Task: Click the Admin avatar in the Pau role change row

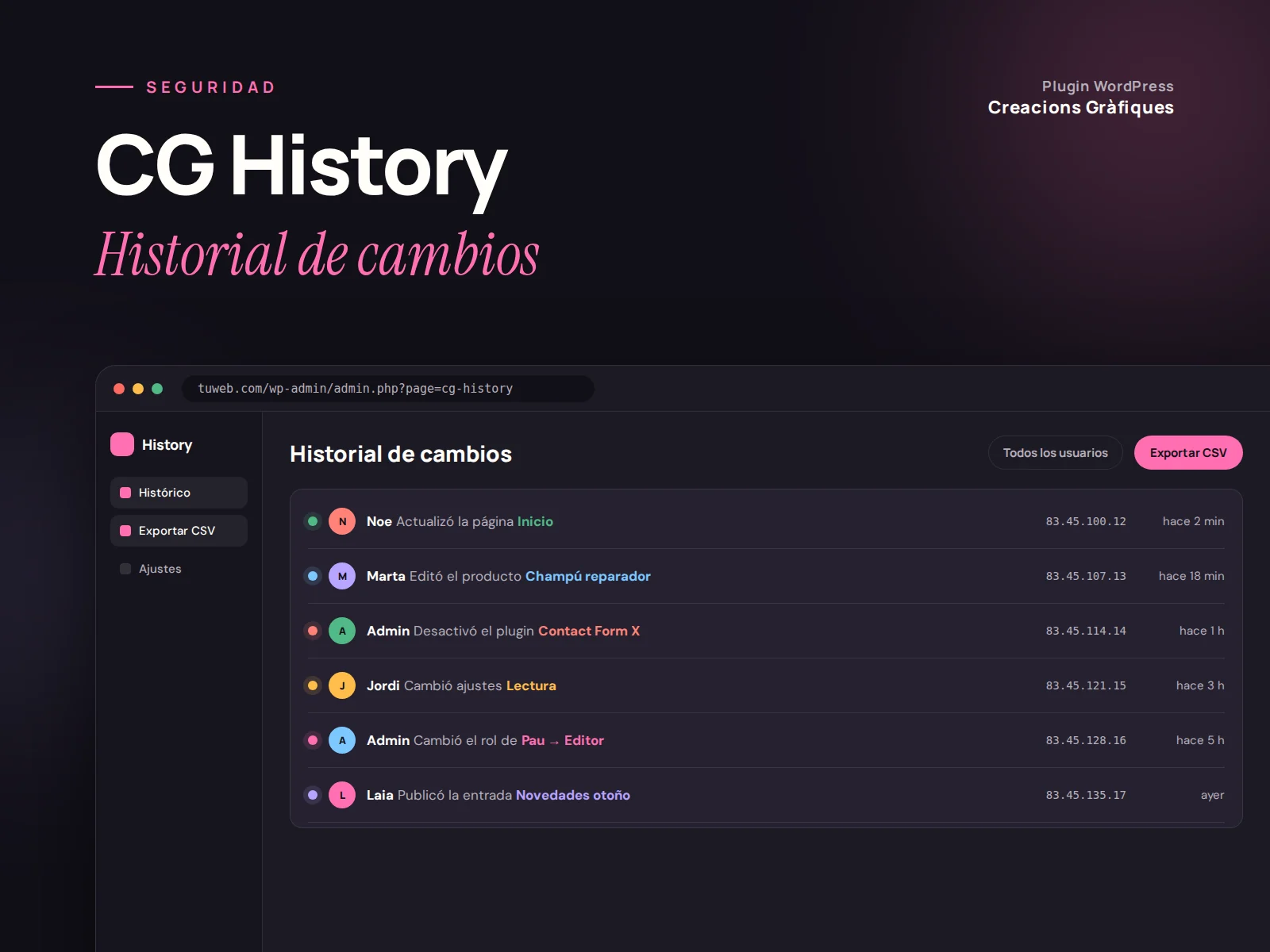Action: [342, 740]
